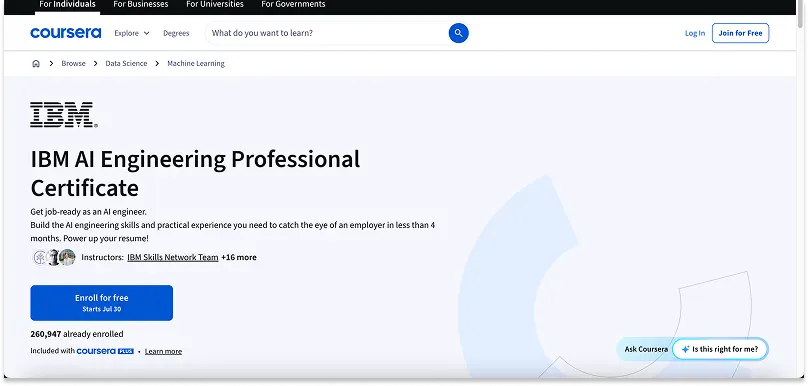
Task: Click the course title heading
Action: (x=195, y=173)
